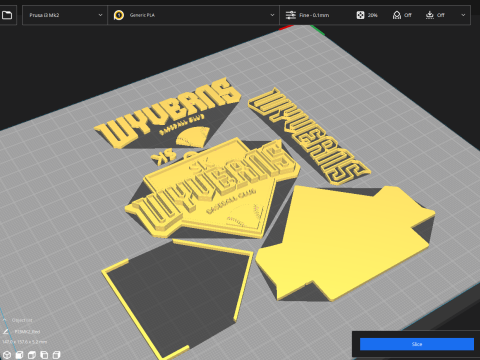
Task: Click the print profile sliders icon
Action: 291,15
